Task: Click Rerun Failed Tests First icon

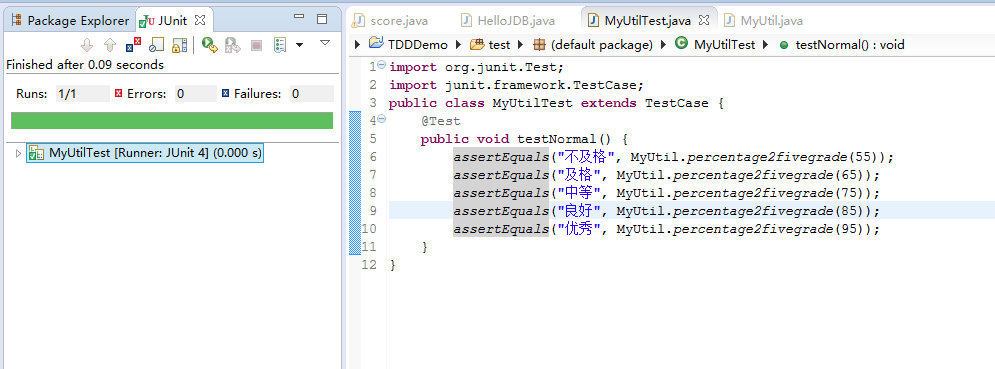Action: tap(233, 45)
